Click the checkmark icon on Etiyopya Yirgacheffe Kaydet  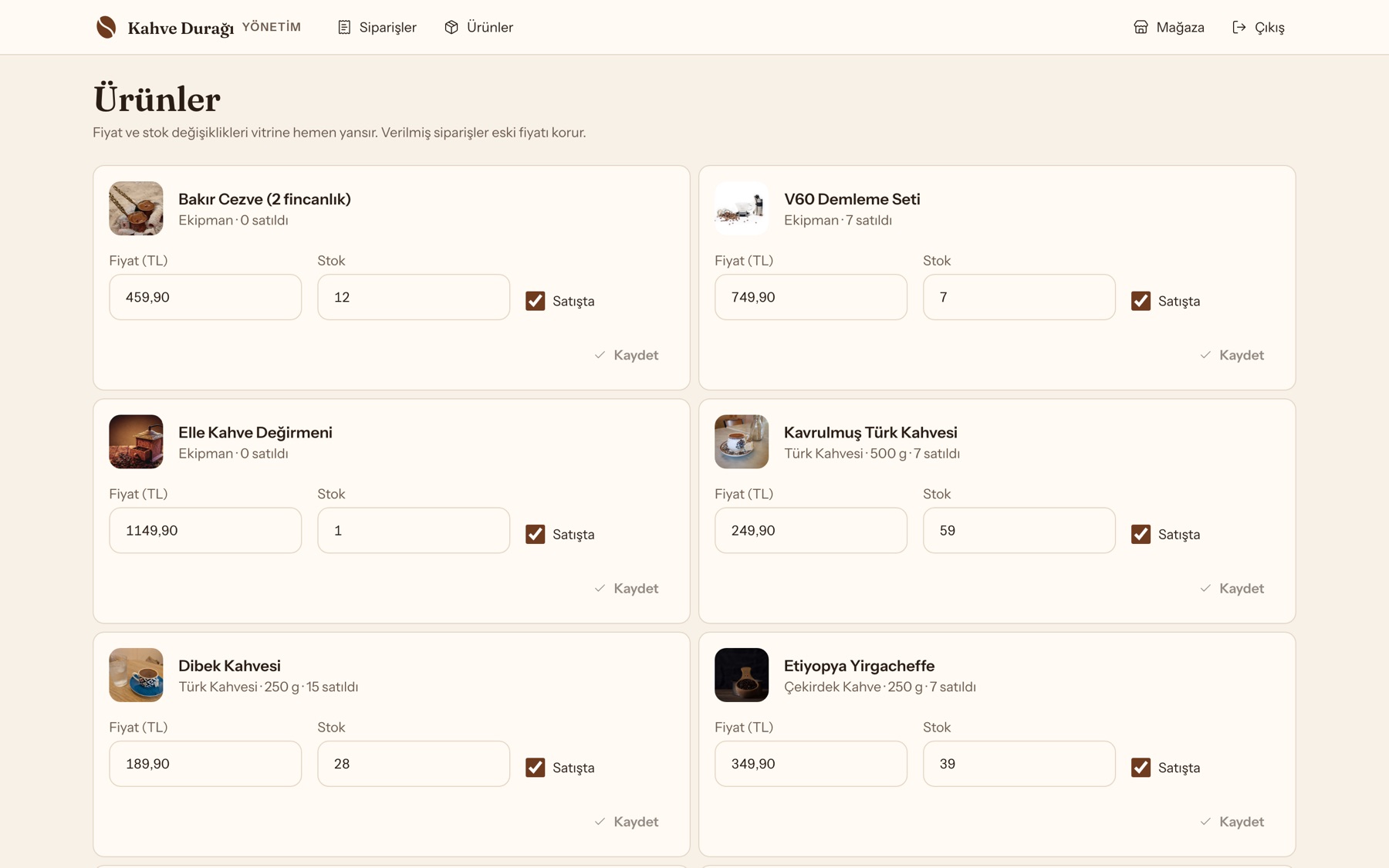[1205, 822]
